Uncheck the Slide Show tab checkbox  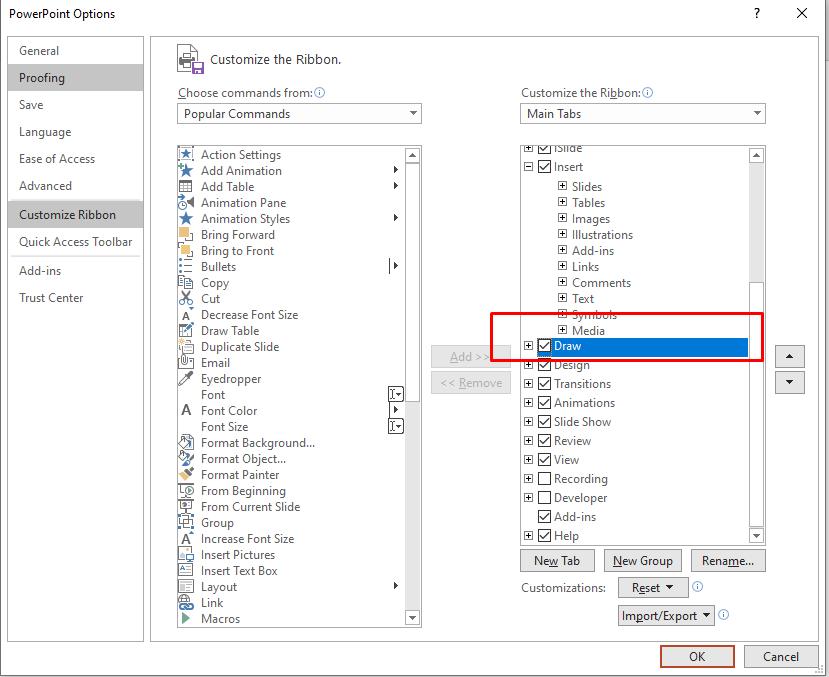click(544, 422)
